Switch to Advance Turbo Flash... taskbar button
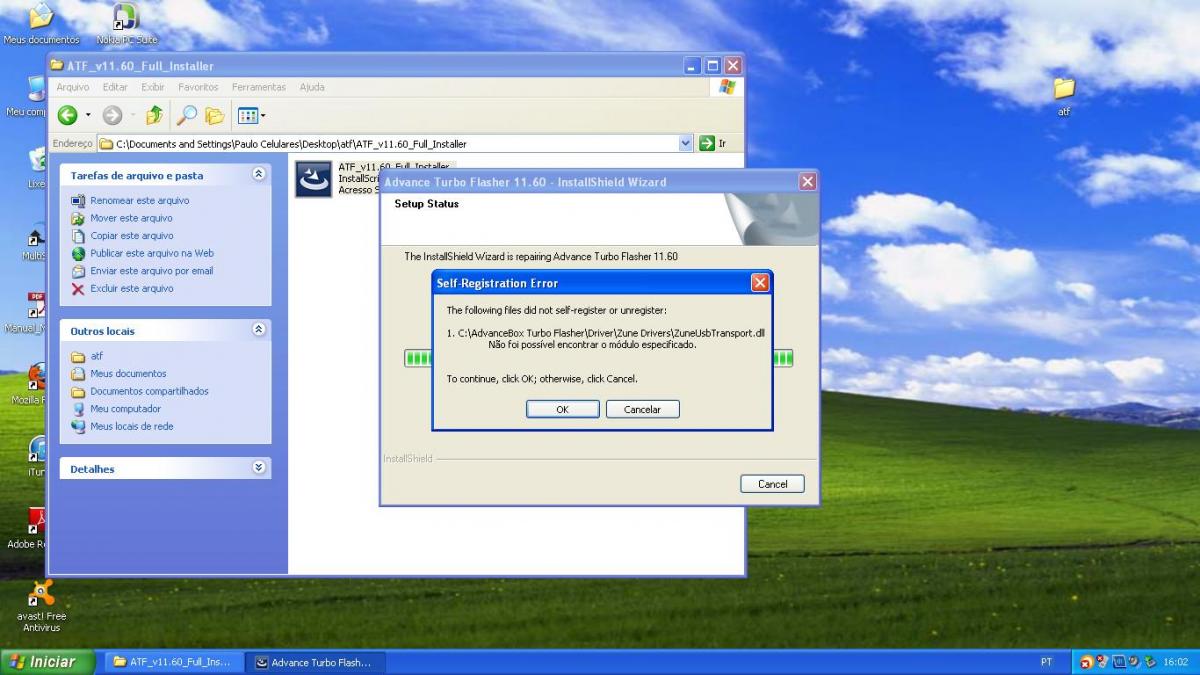 (x=315, y=662)
